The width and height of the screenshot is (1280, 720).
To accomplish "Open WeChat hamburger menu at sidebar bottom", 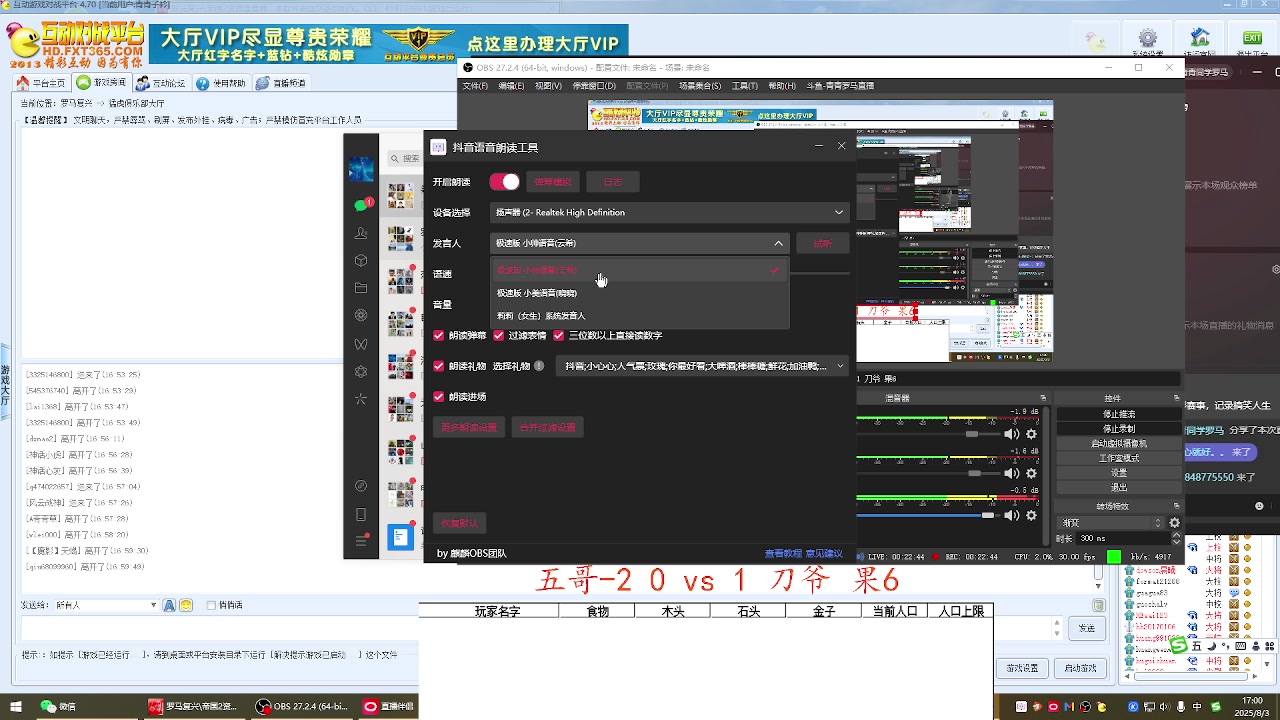I will tap(361, 542).
